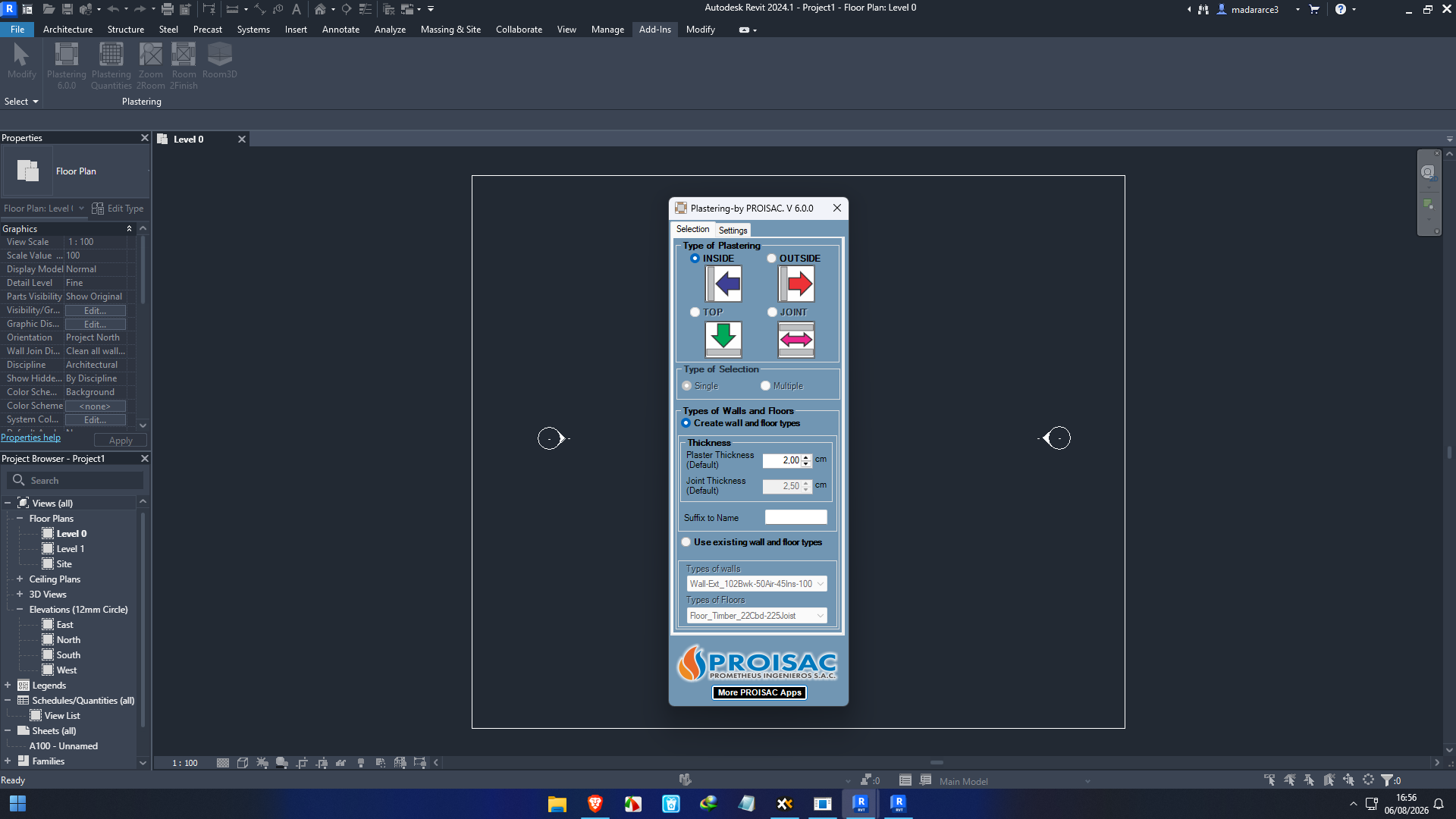1456x819 pixels.
Task: Save the project with the floppy icon
Action: 67,9
